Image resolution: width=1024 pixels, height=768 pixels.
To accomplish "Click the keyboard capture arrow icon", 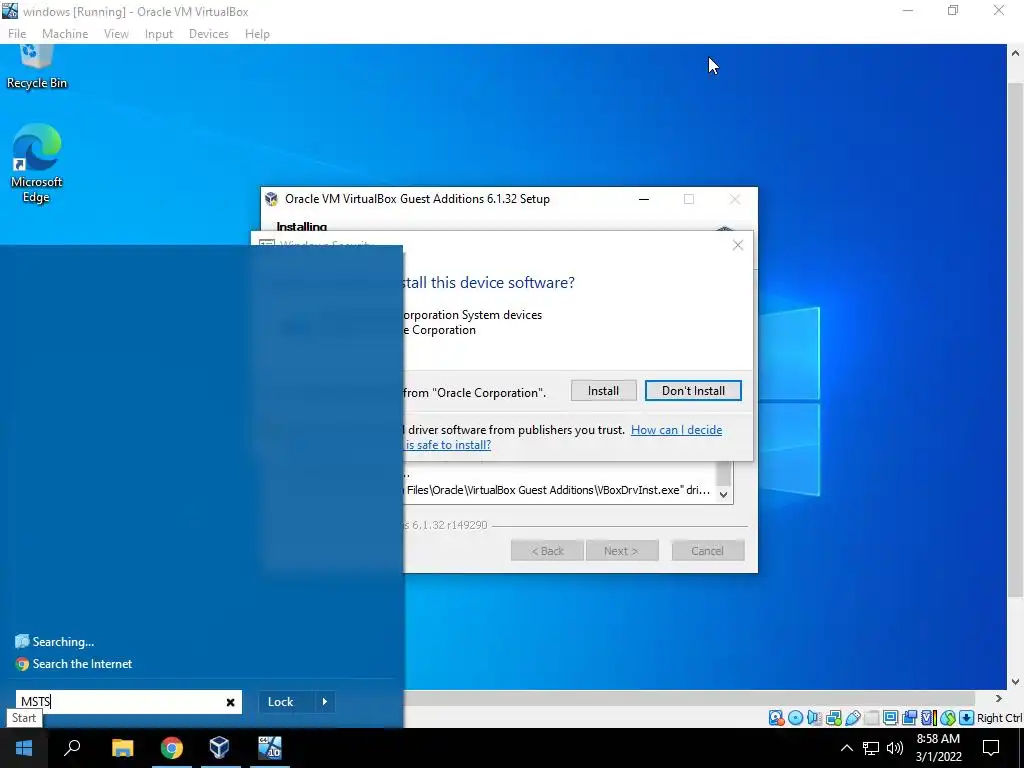I will point(967,718).
